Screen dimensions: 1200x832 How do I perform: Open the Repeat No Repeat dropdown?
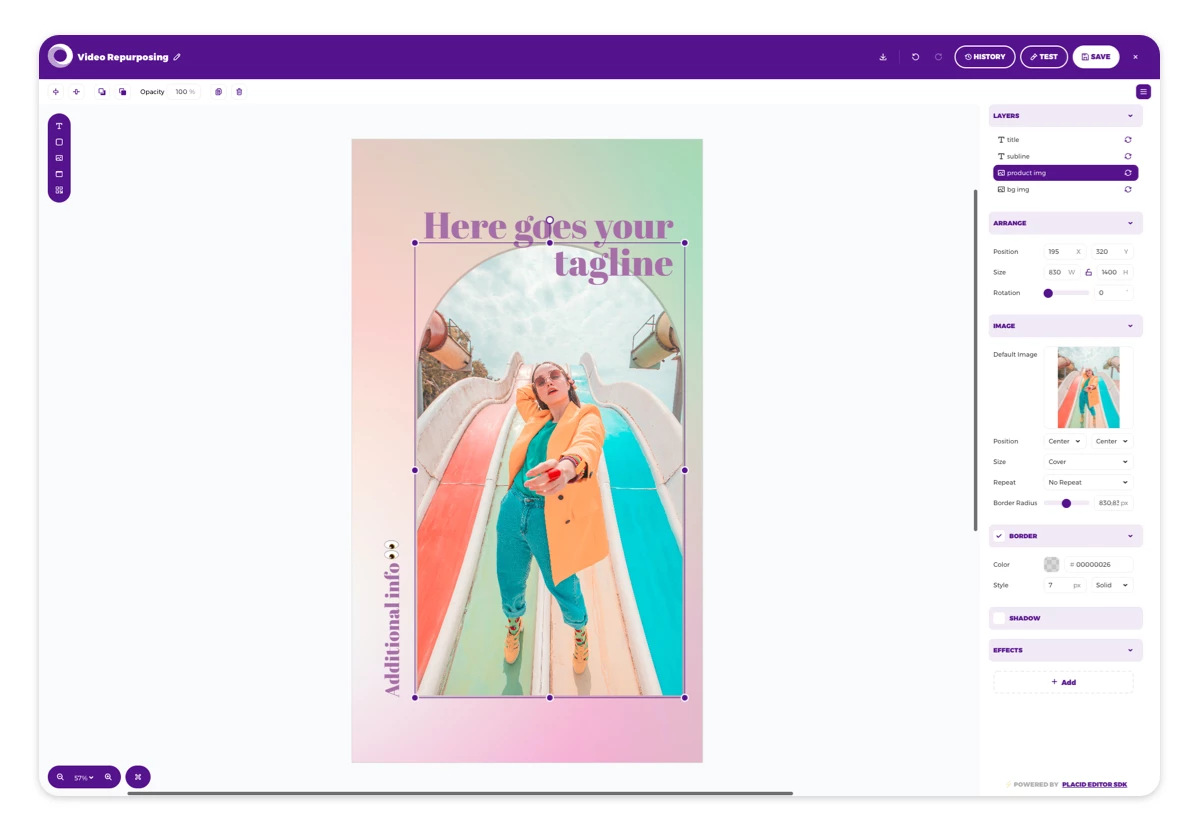(1088, 482)
